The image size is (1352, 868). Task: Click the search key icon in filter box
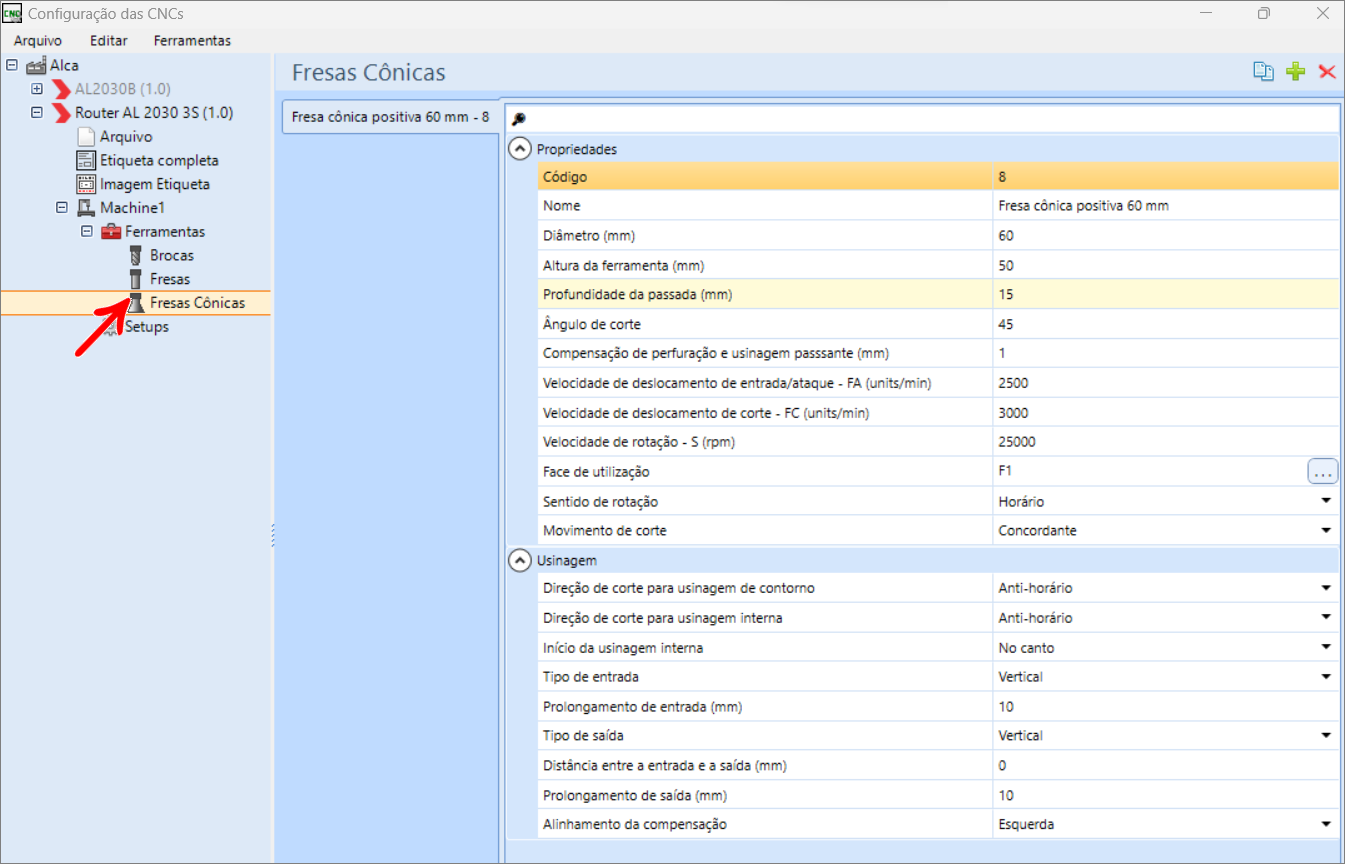[x=518, y=119]
